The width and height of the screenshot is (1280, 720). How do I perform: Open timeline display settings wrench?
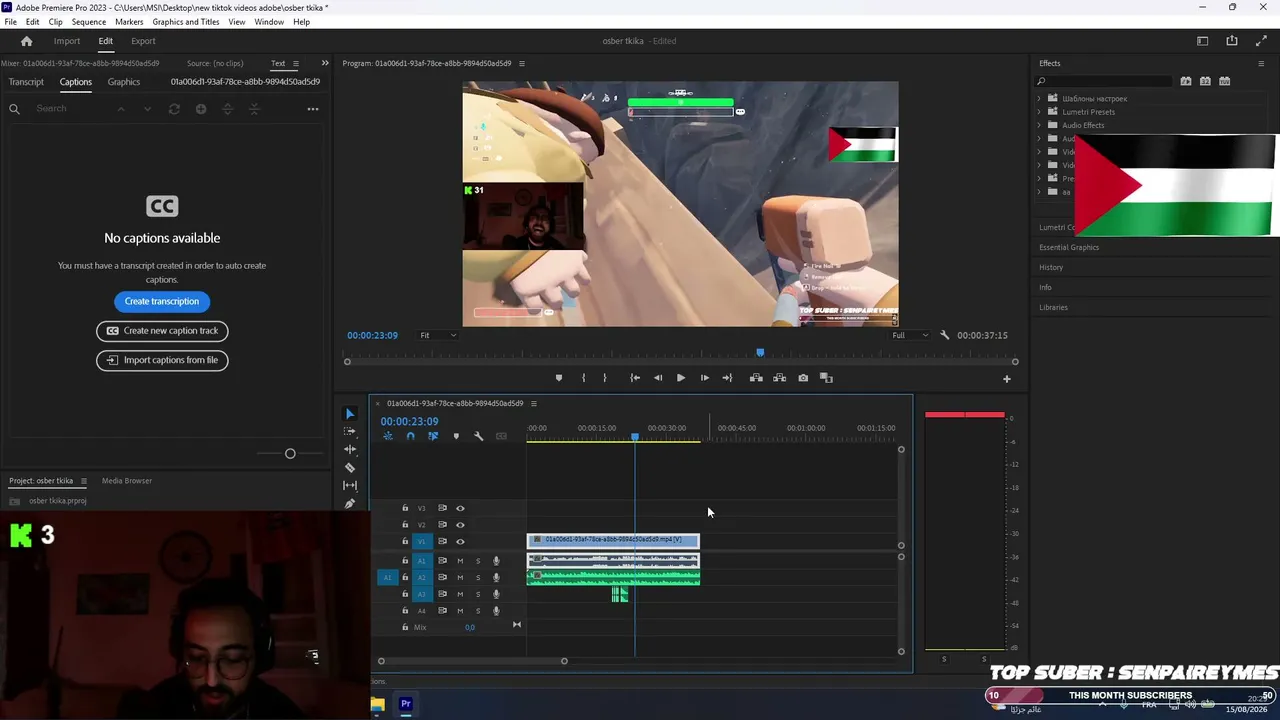[479, 436]
